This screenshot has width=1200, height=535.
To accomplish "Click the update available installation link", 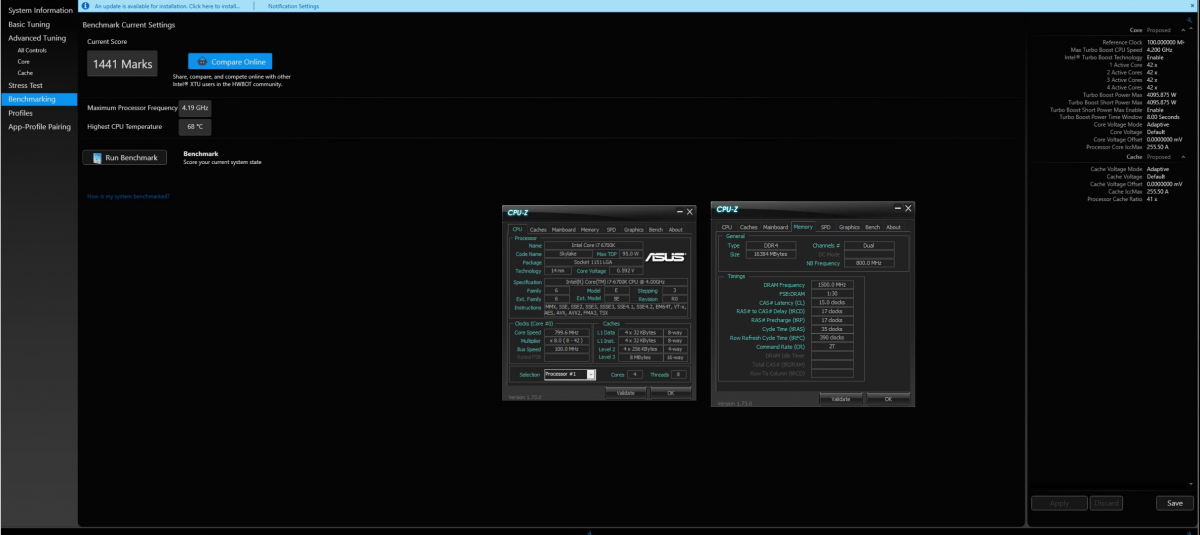I will pos(165,6).
